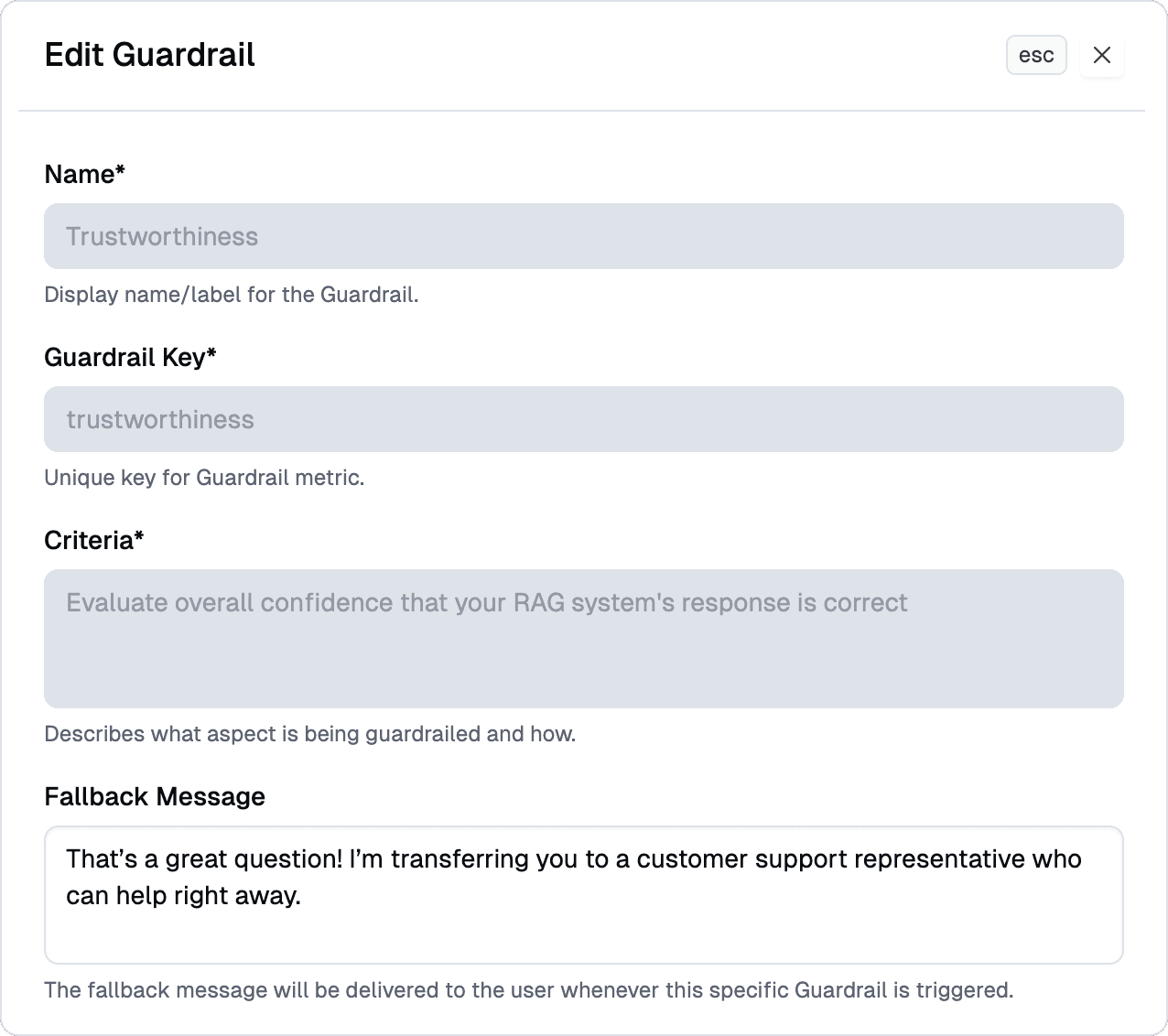
Task: Focus the Fallback Message text box
Action: (x=583, y=929)
